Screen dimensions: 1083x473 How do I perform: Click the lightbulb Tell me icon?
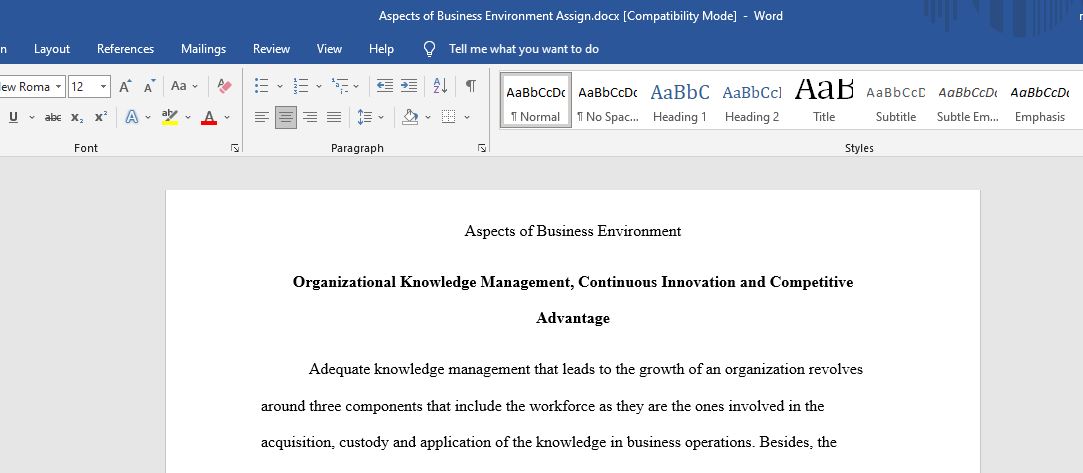click(430, 49)
